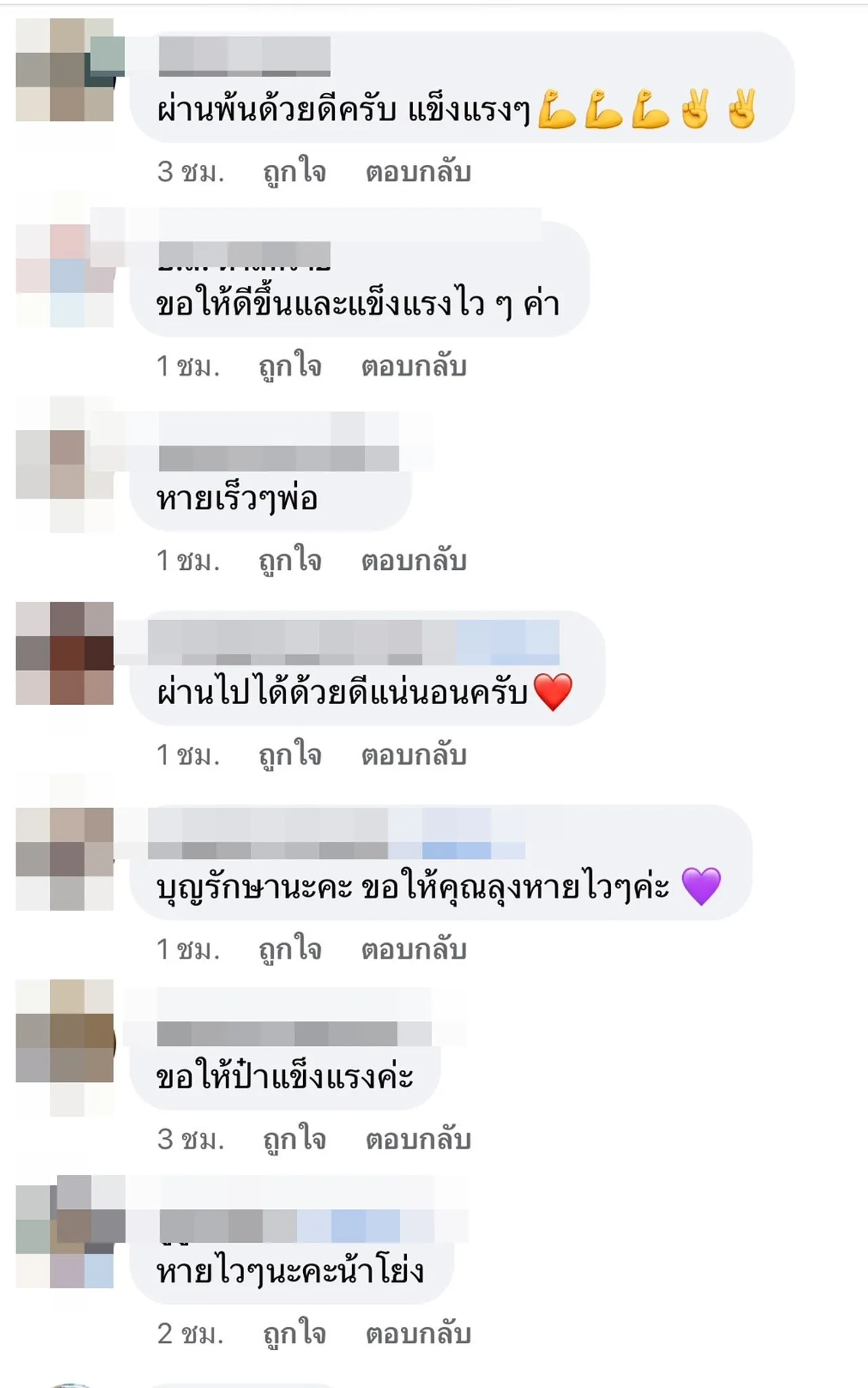
Task: Like the comment บุญรักษานะคะ ขอให้คุณลุงหายไวๆค่ะ
Action: pyautogui.click(x=290, y=949)
